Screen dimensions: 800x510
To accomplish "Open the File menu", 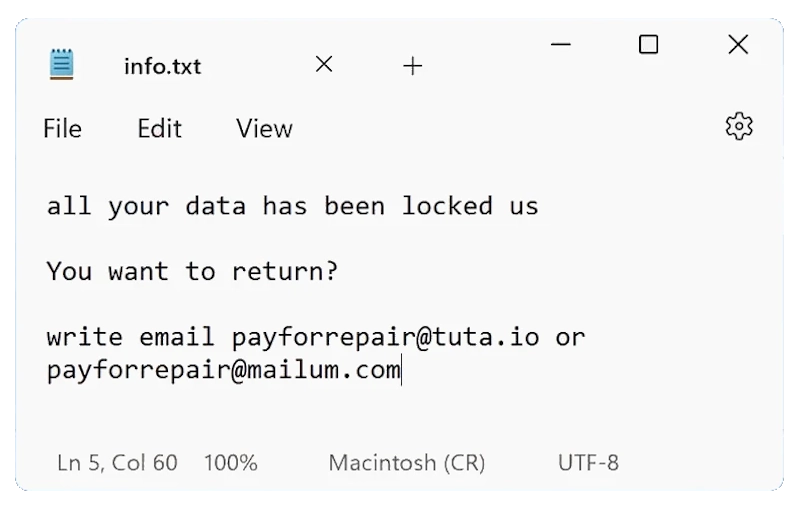I will pyautogui.click(x=62, y=128).
